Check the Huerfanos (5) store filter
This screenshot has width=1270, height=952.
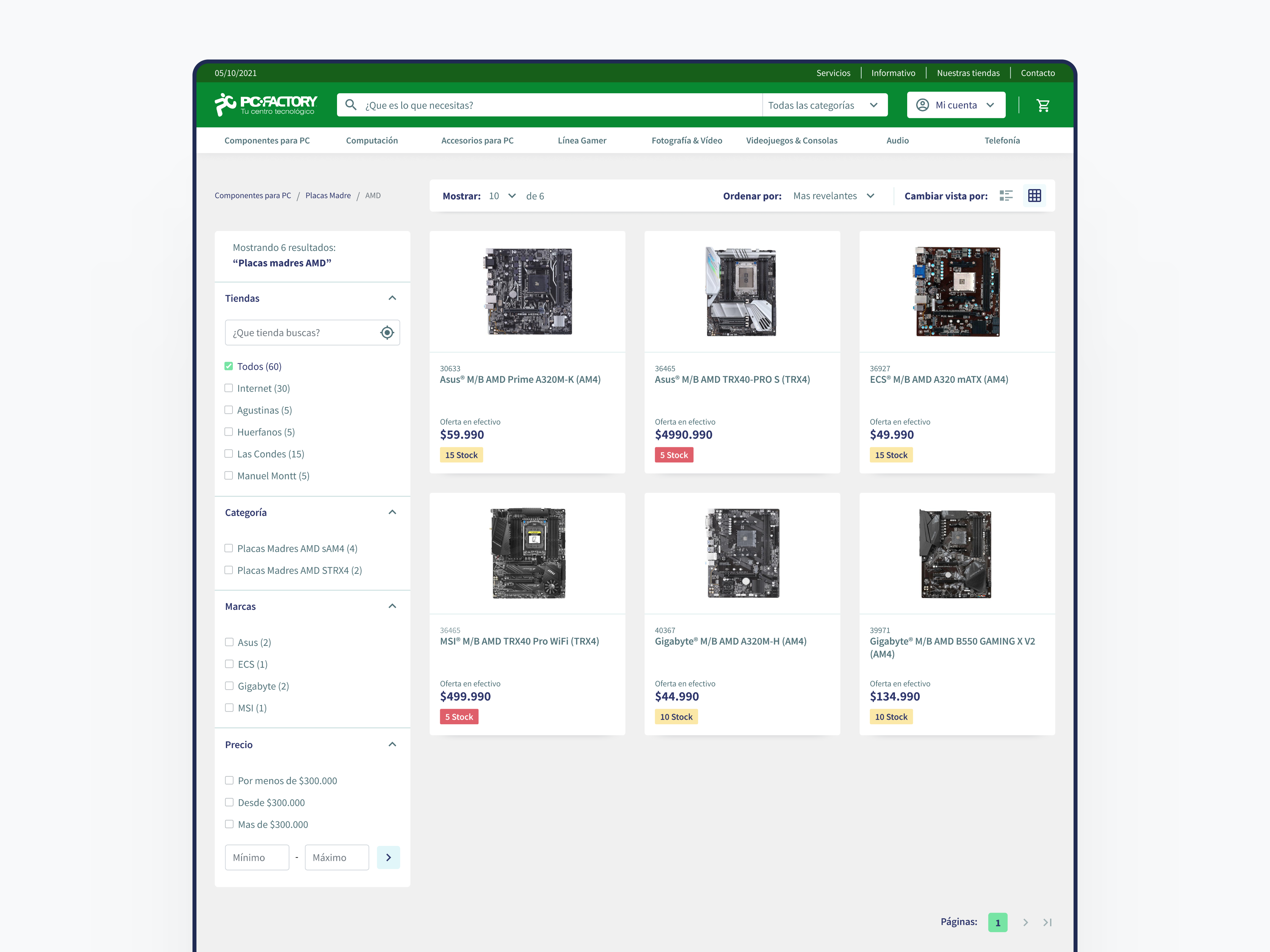229,431
